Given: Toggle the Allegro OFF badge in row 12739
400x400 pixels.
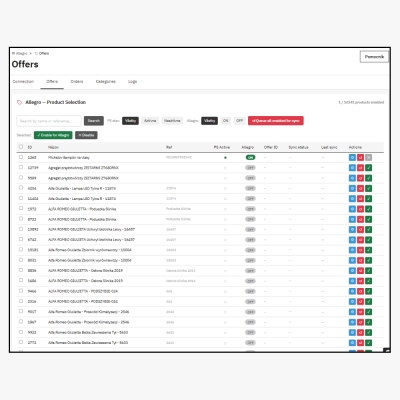Looking at the screenshot, I should [250, 168].
